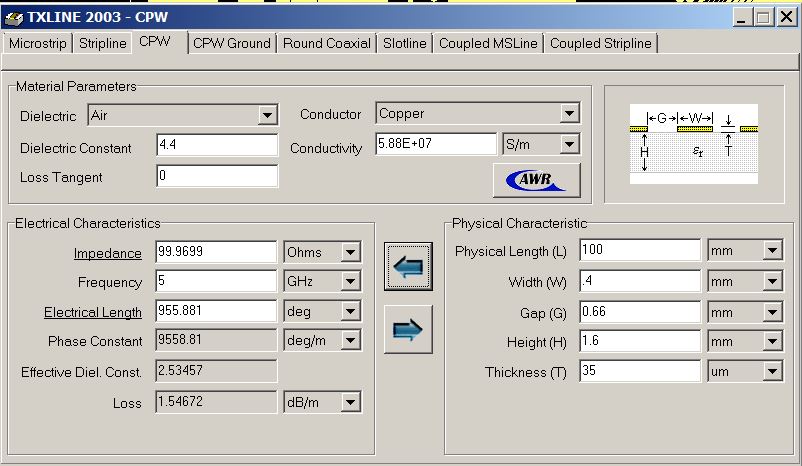Image resolution: width=802 pixels, height=466 pixels.
Task: Click the underlined Electrical Length label
Action: pos(93,312)
